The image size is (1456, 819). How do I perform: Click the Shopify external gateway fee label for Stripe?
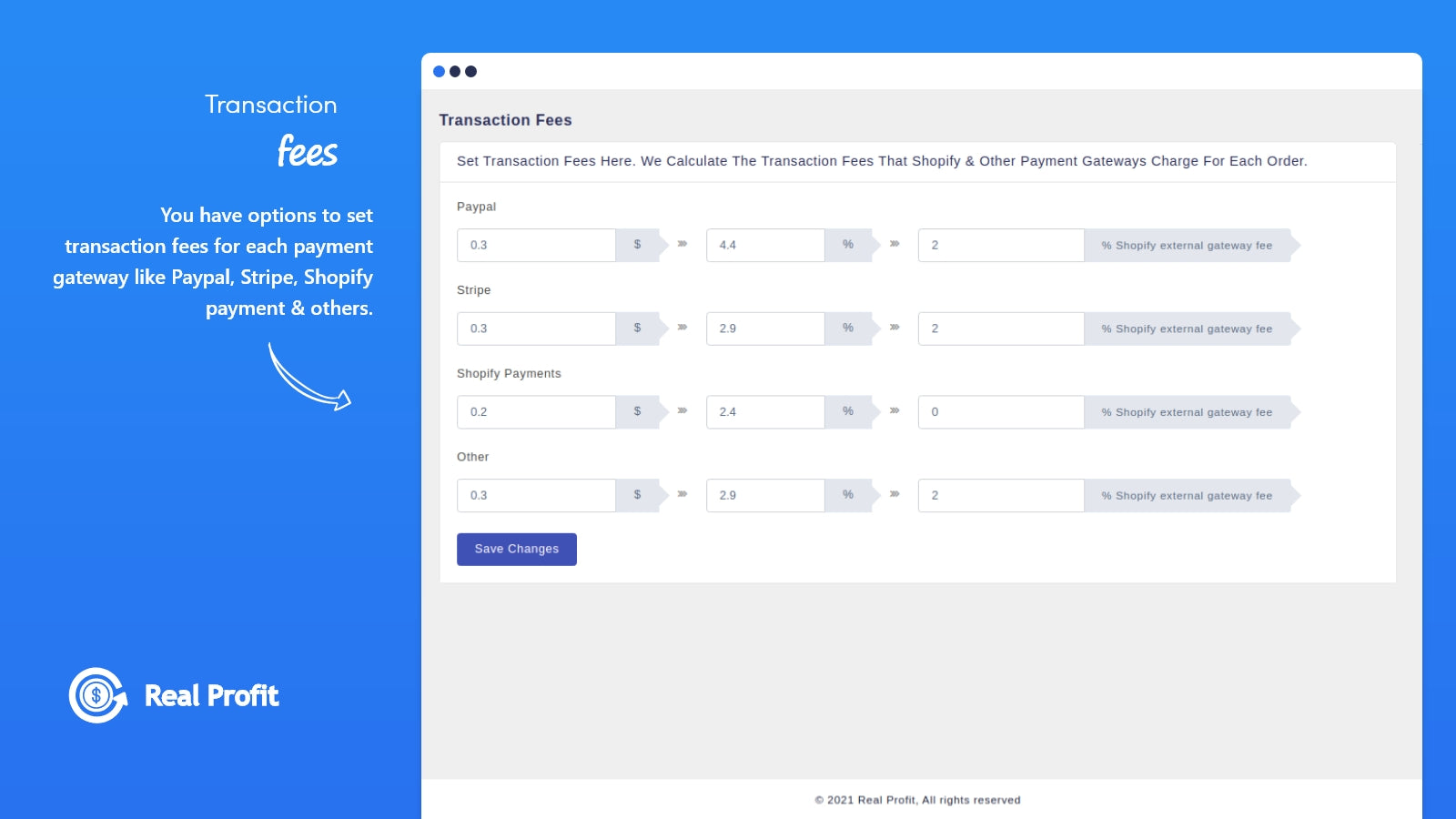[x=1186, y=329]
